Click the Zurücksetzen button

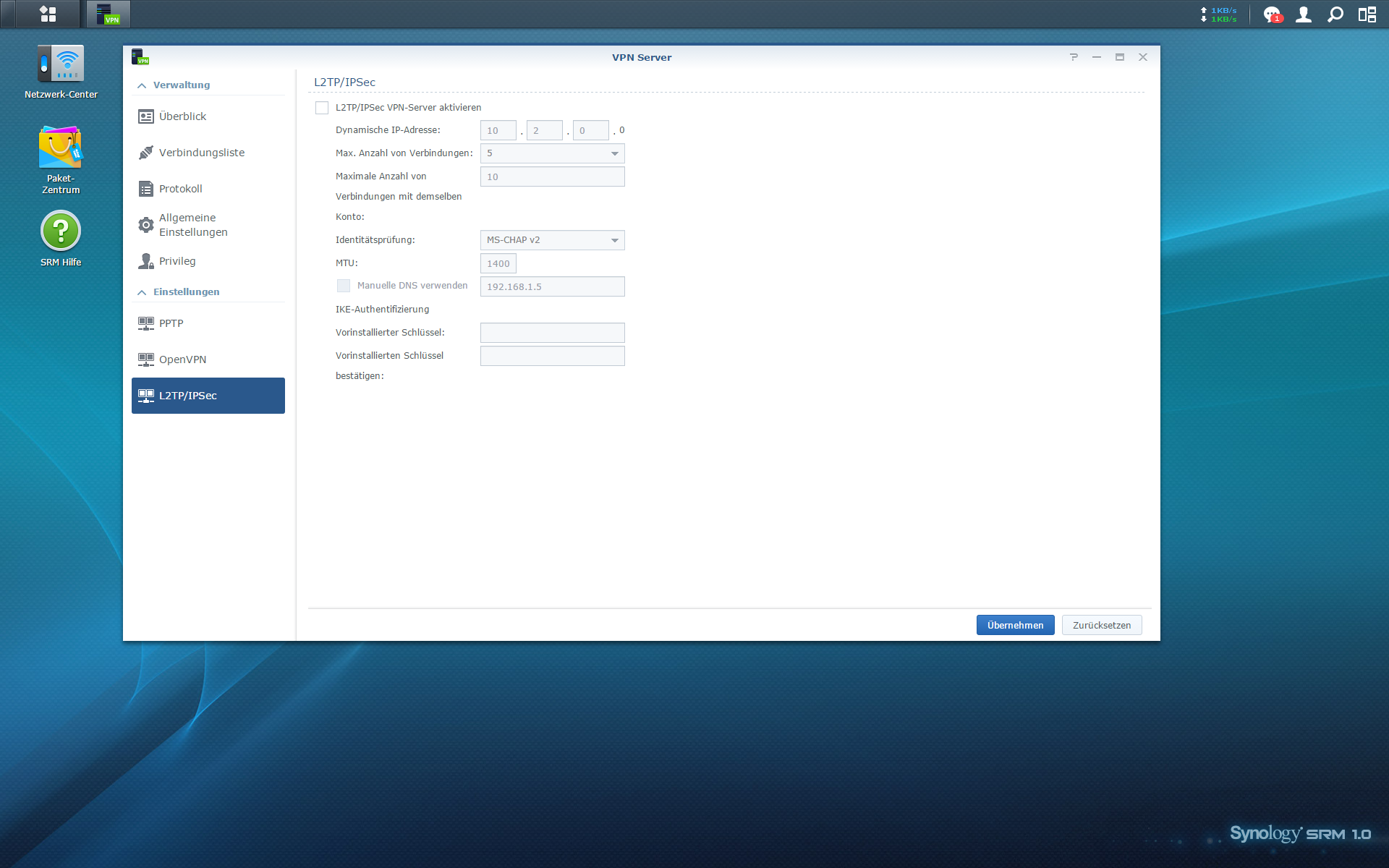pyautogui.click(x=1101, y=625)
